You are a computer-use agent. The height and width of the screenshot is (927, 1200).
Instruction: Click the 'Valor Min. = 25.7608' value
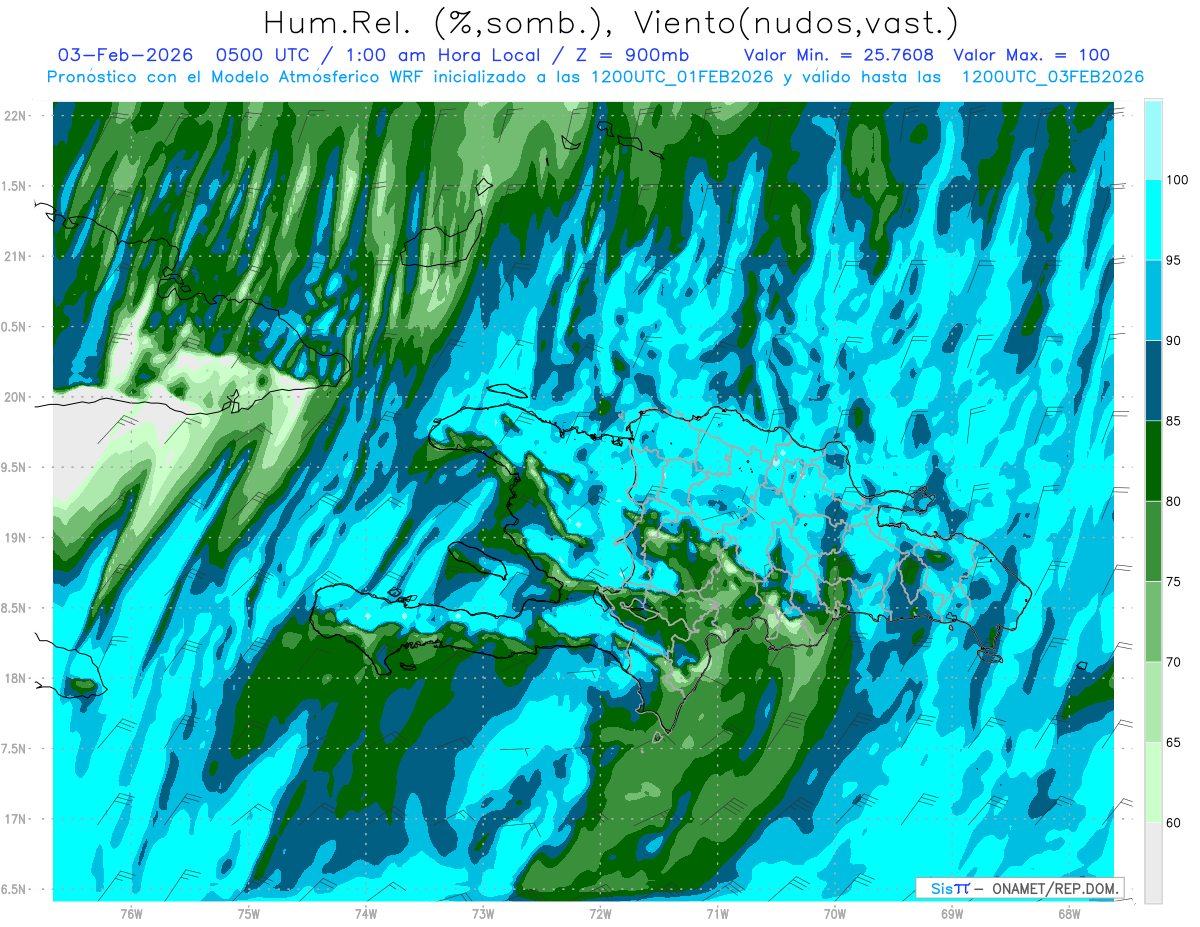(x=840, y=56)
